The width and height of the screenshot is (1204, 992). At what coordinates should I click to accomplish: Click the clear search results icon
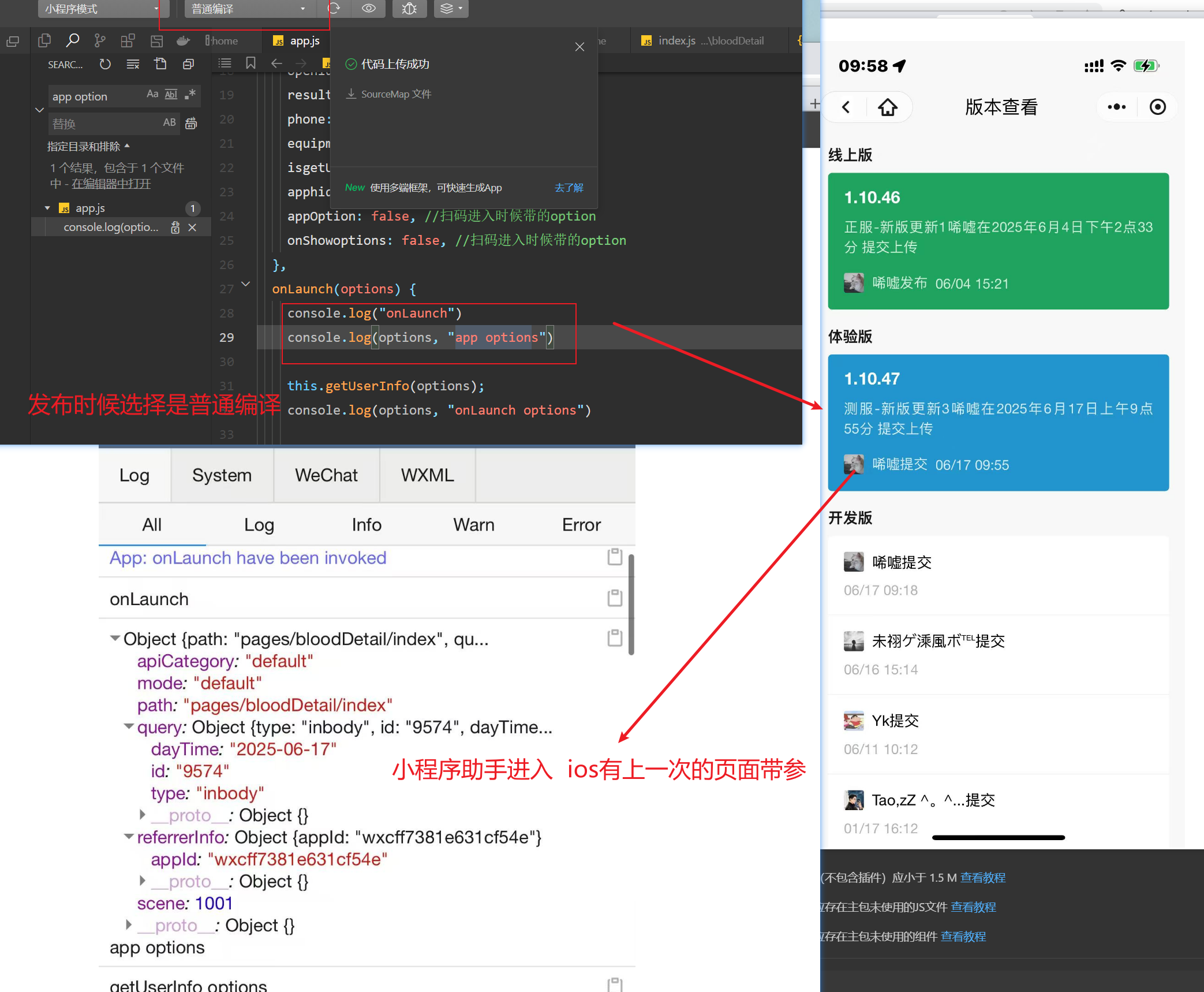pyautogui.click(x=133, y=64)
